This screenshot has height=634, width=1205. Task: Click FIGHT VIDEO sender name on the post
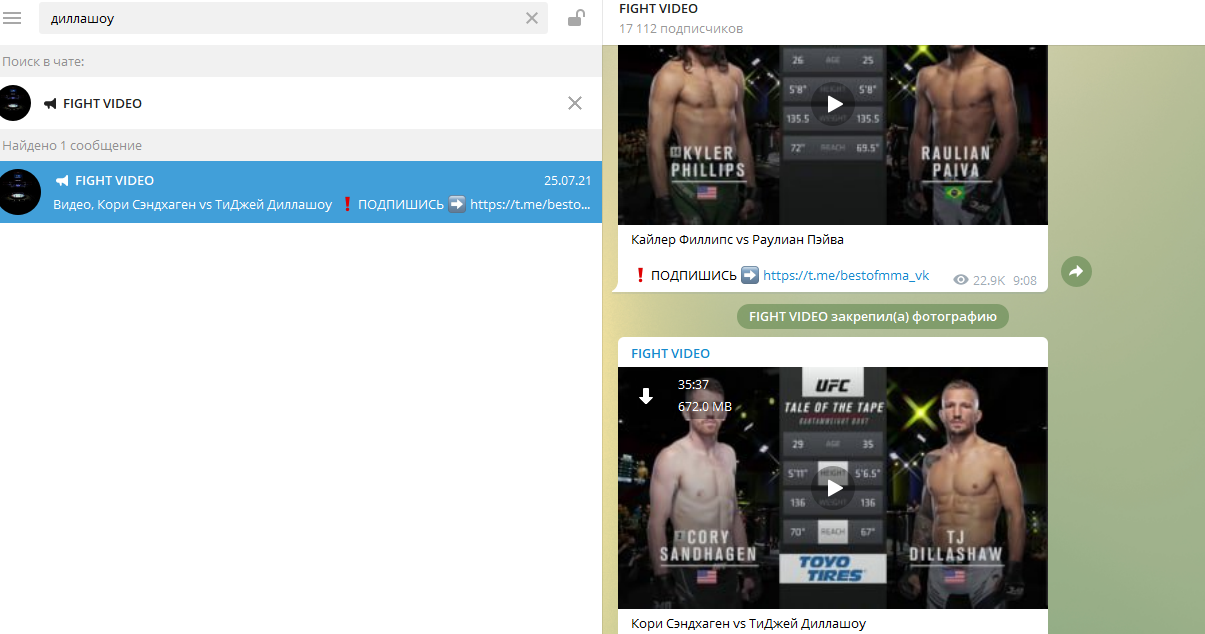point(670,354)
